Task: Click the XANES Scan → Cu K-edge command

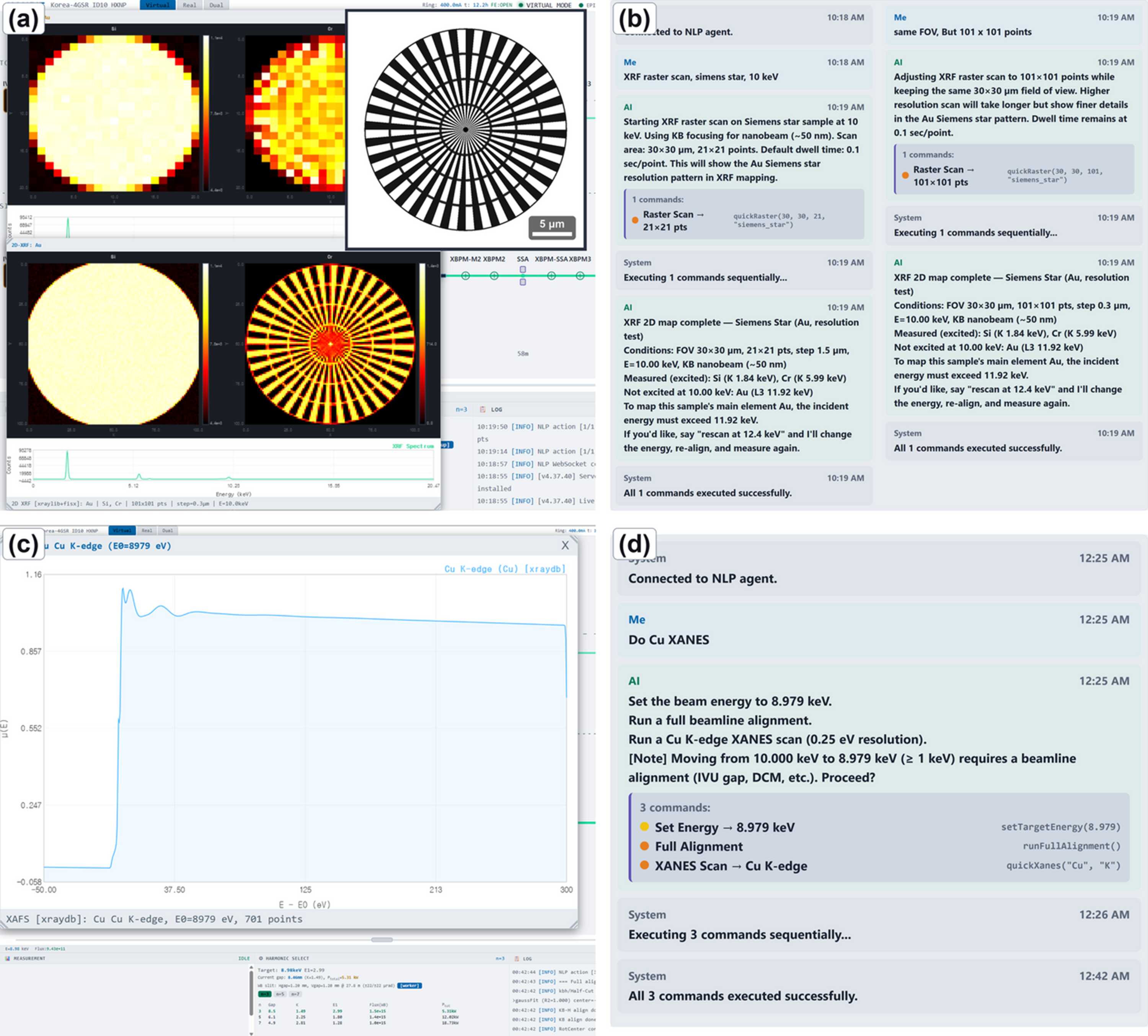Action: coord(731,866)
